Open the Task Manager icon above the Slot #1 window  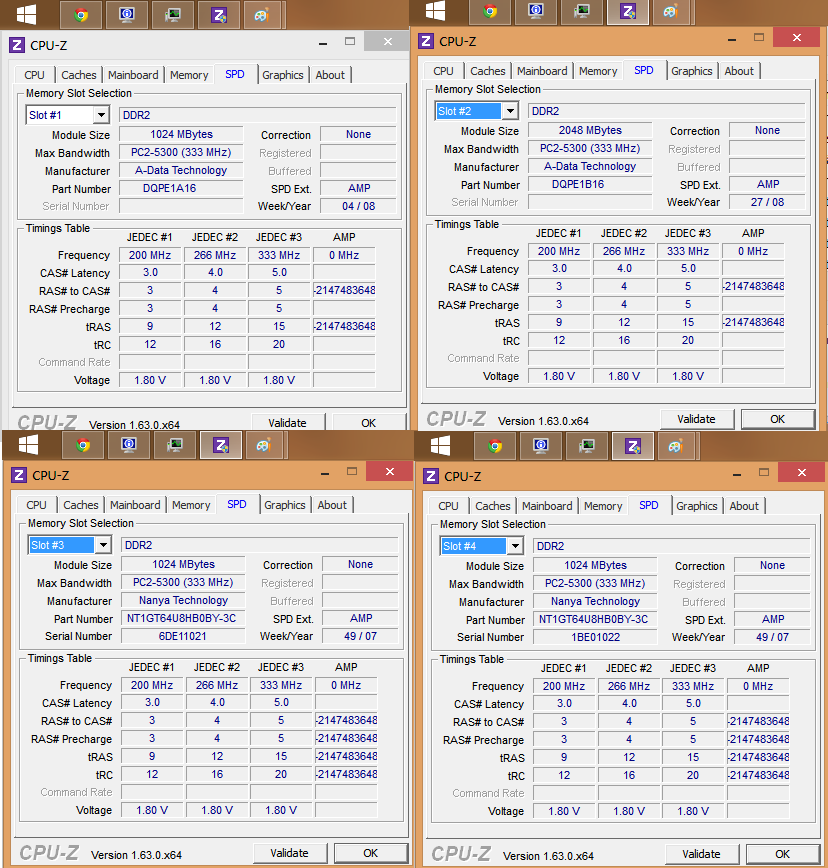(x=172, y=15)
